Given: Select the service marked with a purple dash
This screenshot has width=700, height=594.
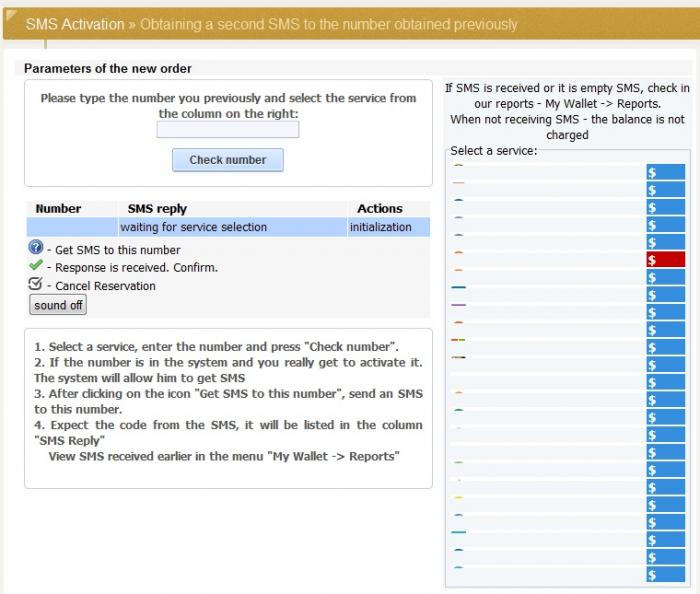Looking at the screenshot, I should (548, 305).
